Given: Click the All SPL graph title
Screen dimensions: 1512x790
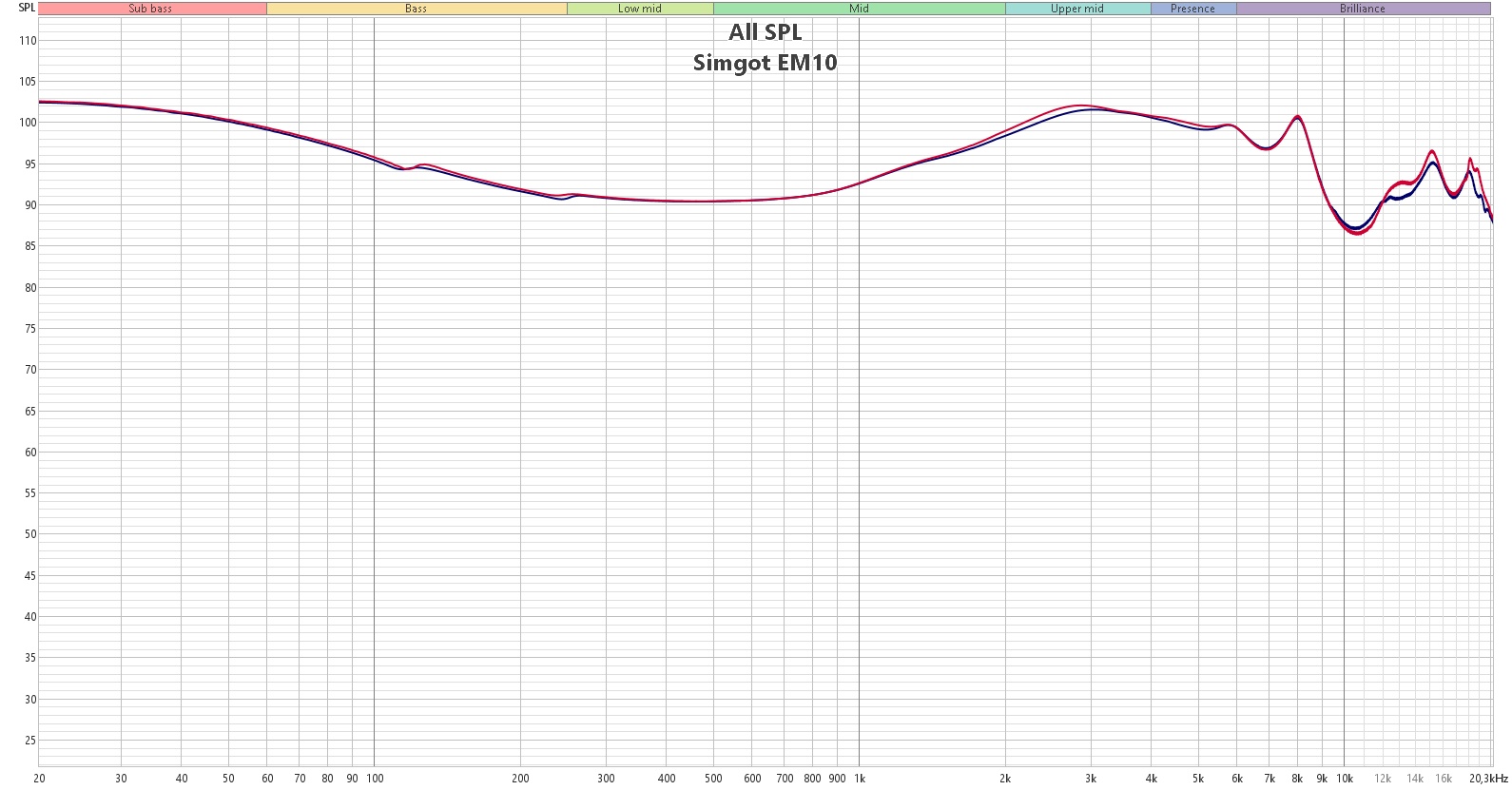Looking at the screenshot, I should click(x=766, y=32).
